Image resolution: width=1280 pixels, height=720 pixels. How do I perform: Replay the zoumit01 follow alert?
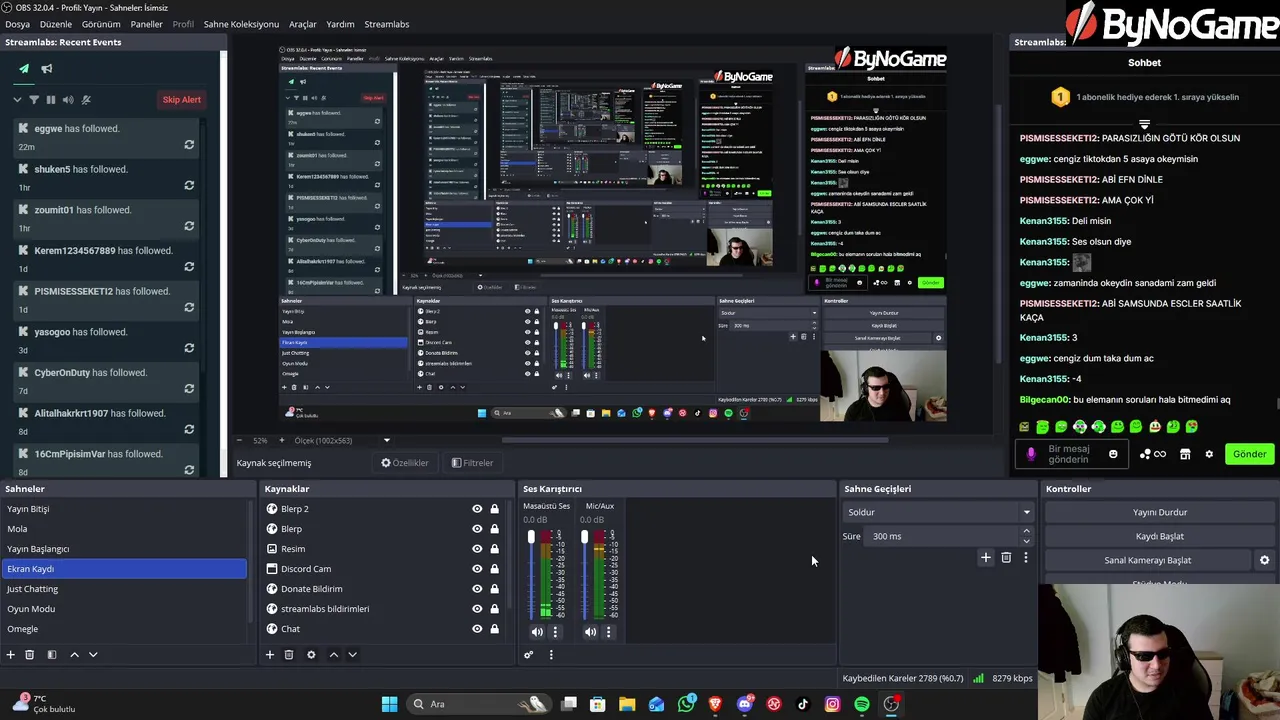point(189,226)
